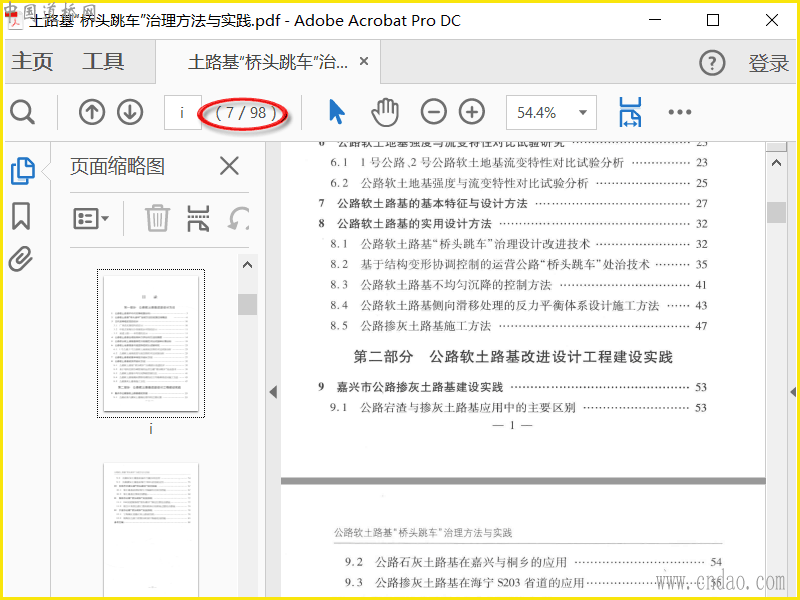Select the second page thumbnail
Viewport: 800px width, 600px height.
151,531
